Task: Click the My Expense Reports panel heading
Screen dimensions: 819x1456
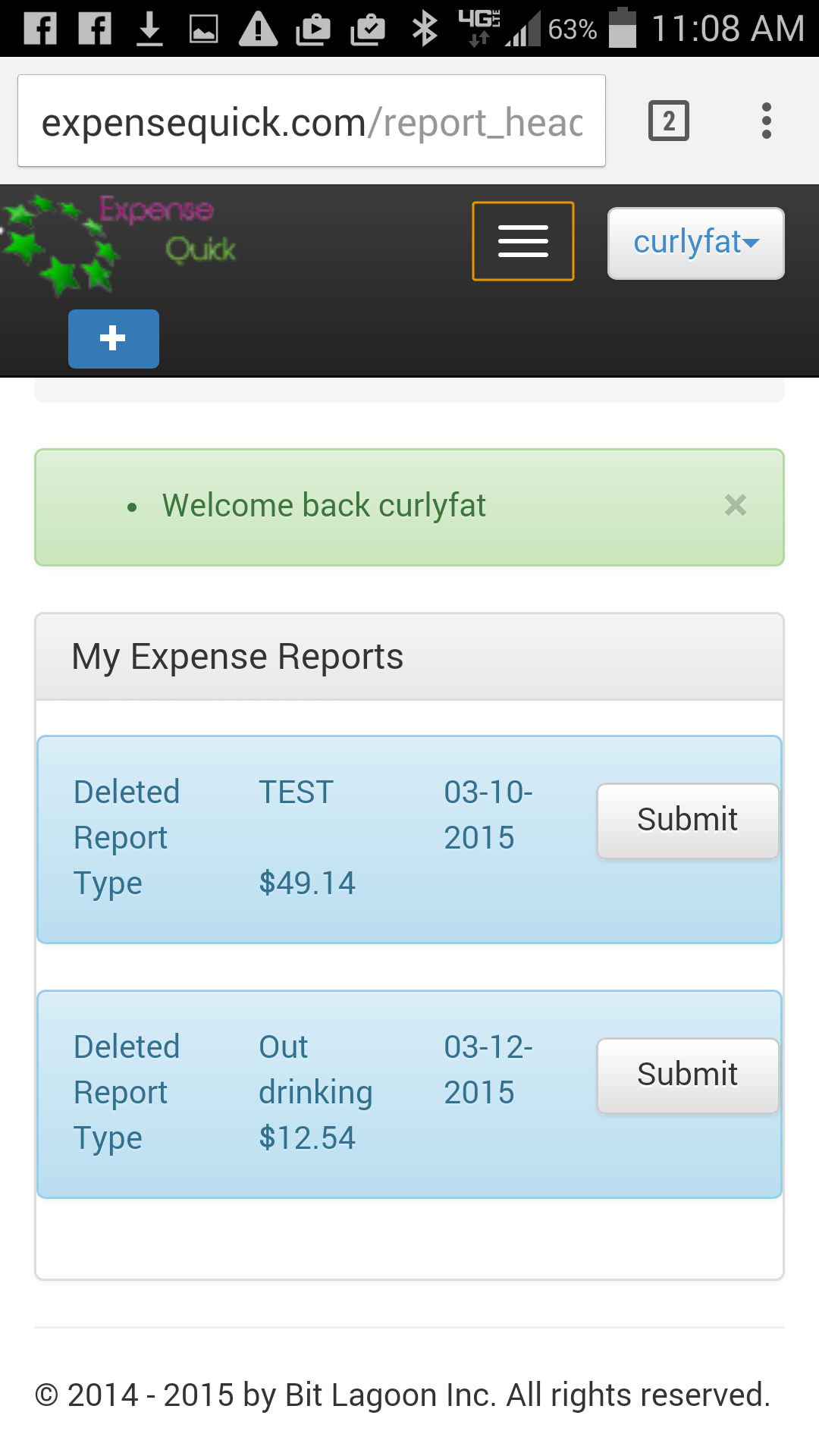Action: point(237,657)
